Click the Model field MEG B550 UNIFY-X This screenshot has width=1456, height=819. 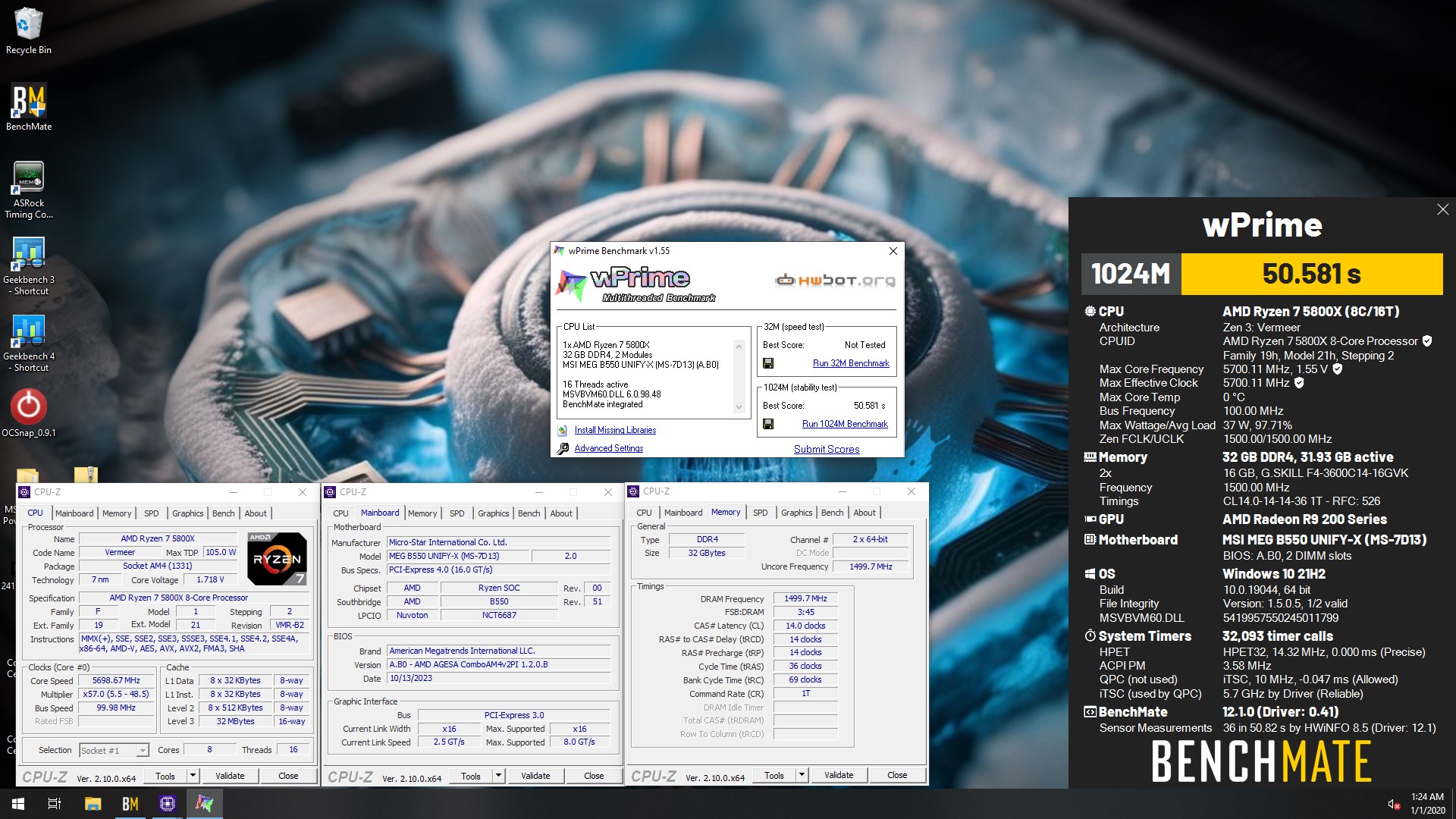pyautogui.click(x=458, y=556)
